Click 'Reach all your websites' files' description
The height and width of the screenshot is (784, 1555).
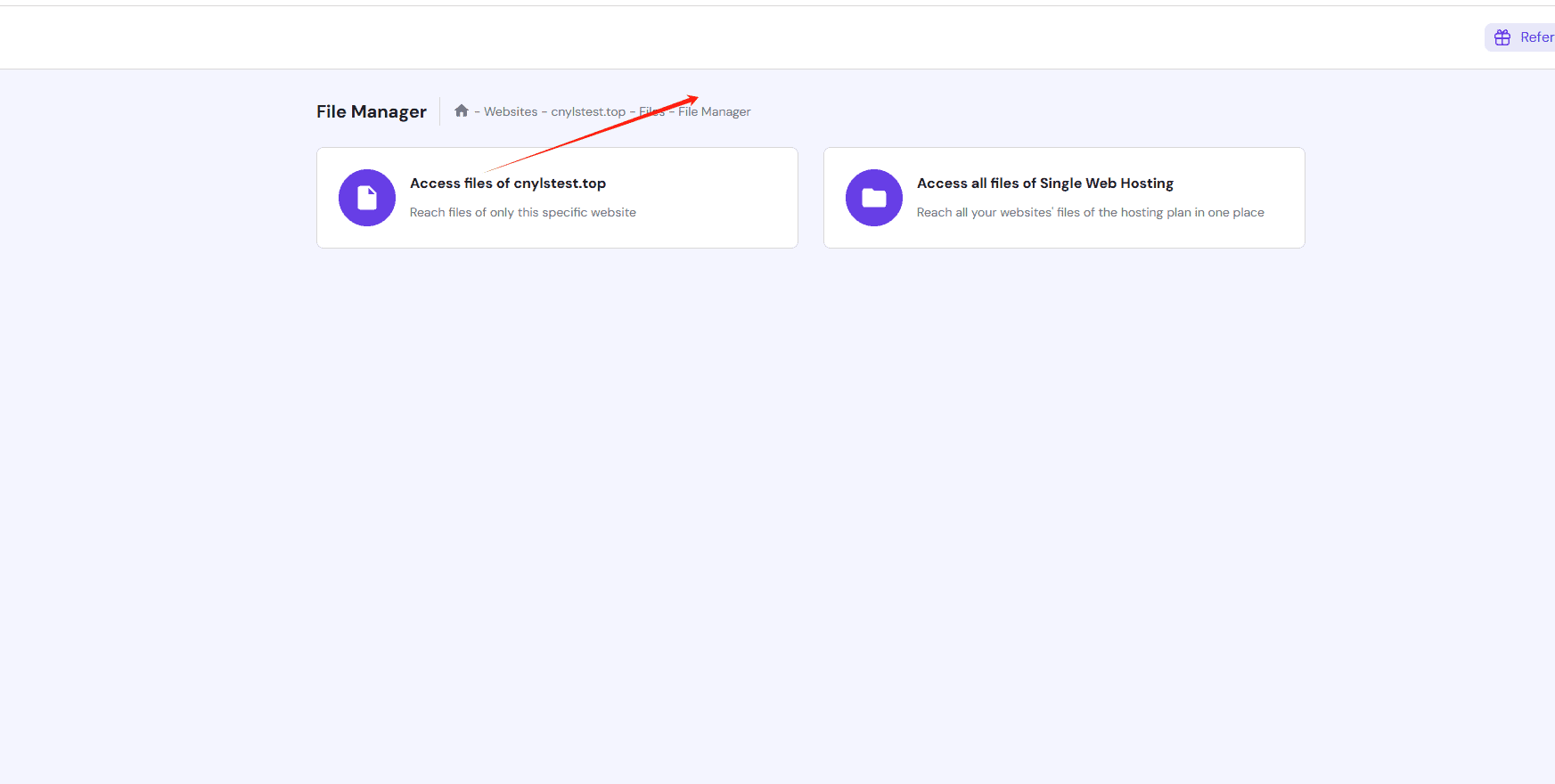click(x=1090, y=213)
